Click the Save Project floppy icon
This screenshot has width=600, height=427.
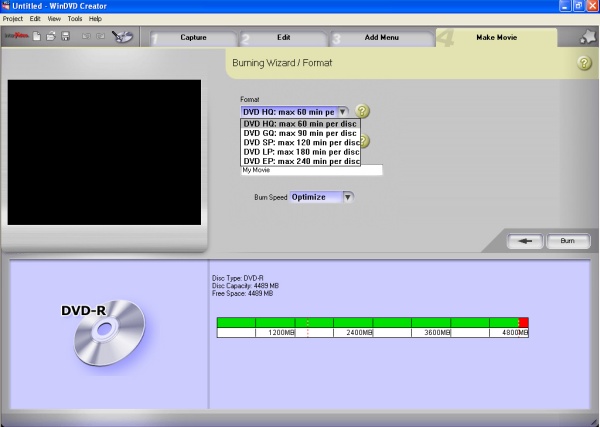[66, 37]
